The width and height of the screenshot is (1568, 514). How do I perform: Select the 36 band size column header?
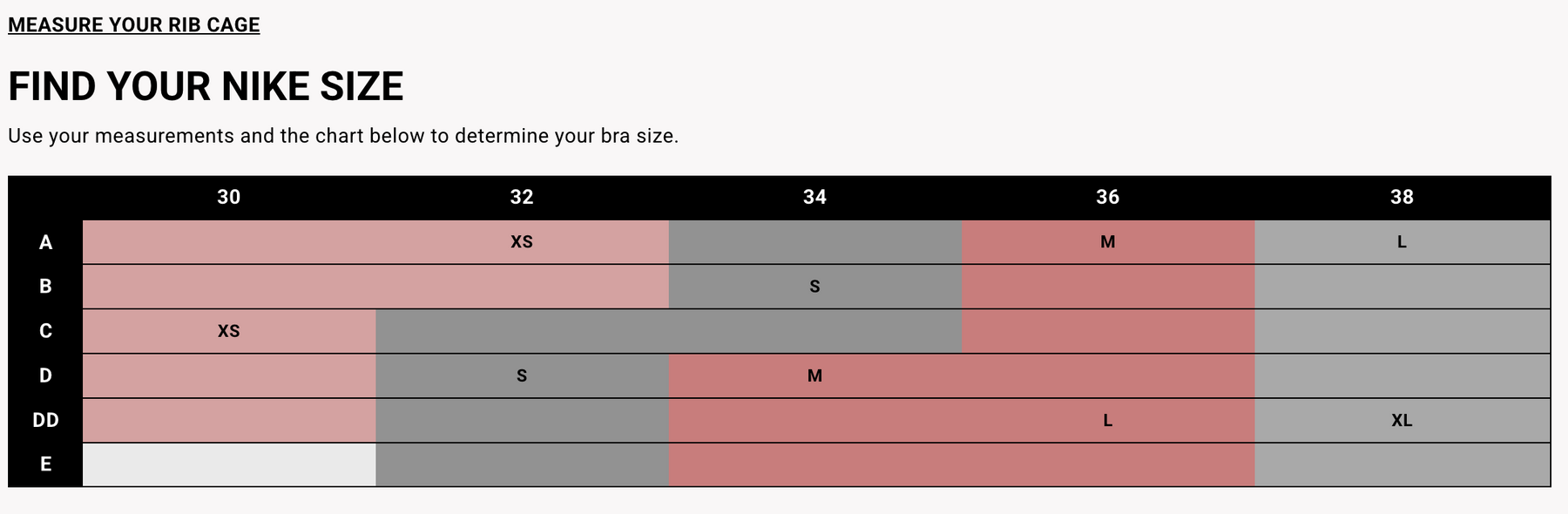click(1107, 197)
